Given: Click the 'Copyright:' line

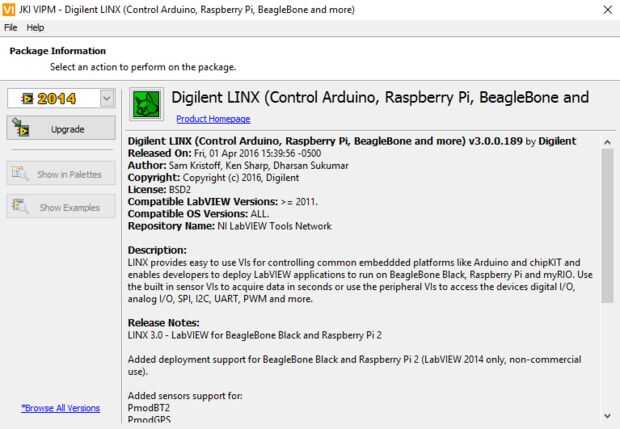Looking at the screenshot, I should [213, 178].
